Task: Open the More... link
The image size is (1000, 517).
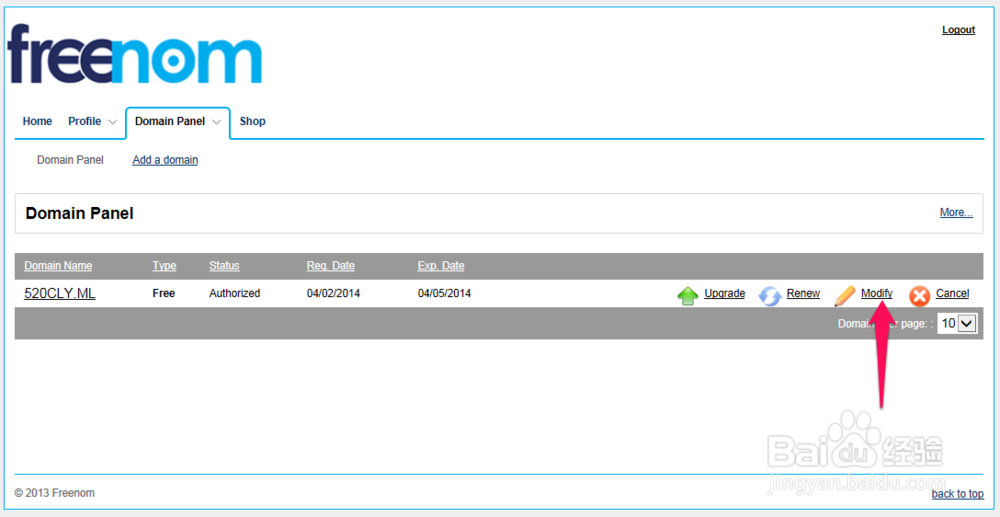Action: 956,212
